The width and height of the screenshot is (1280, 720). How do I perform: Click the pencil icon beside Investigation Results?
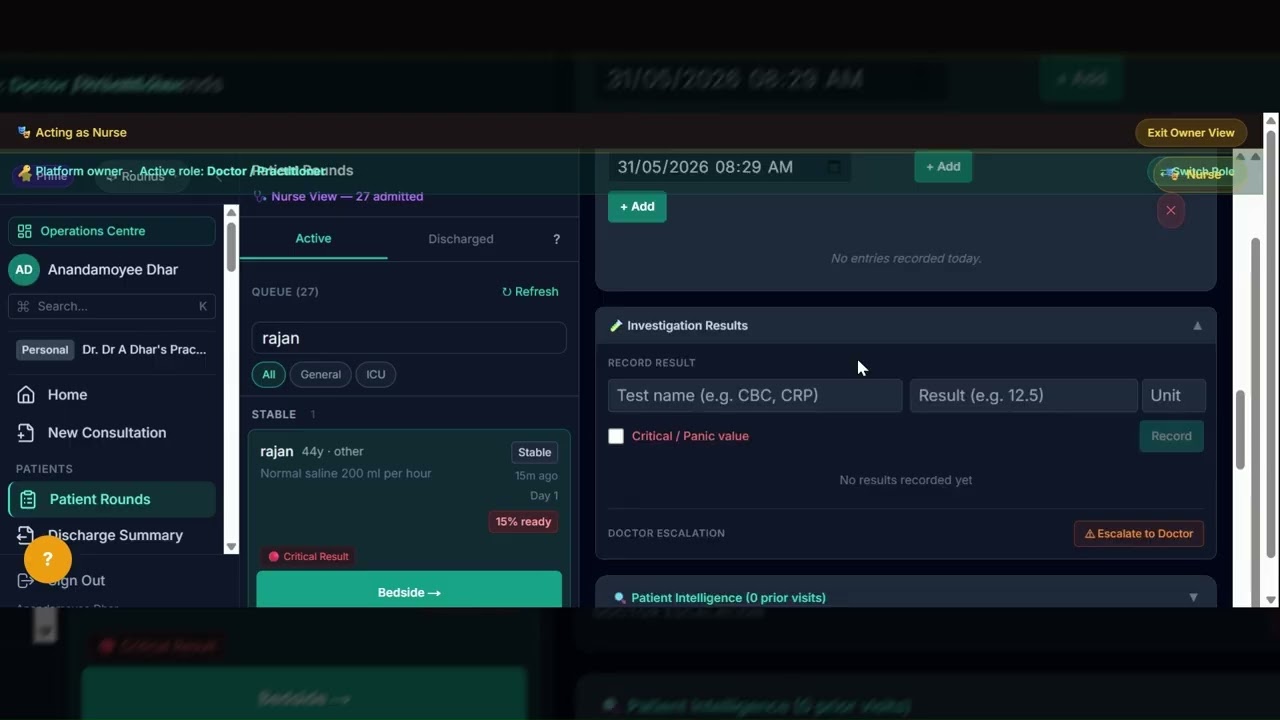[616, 326]
